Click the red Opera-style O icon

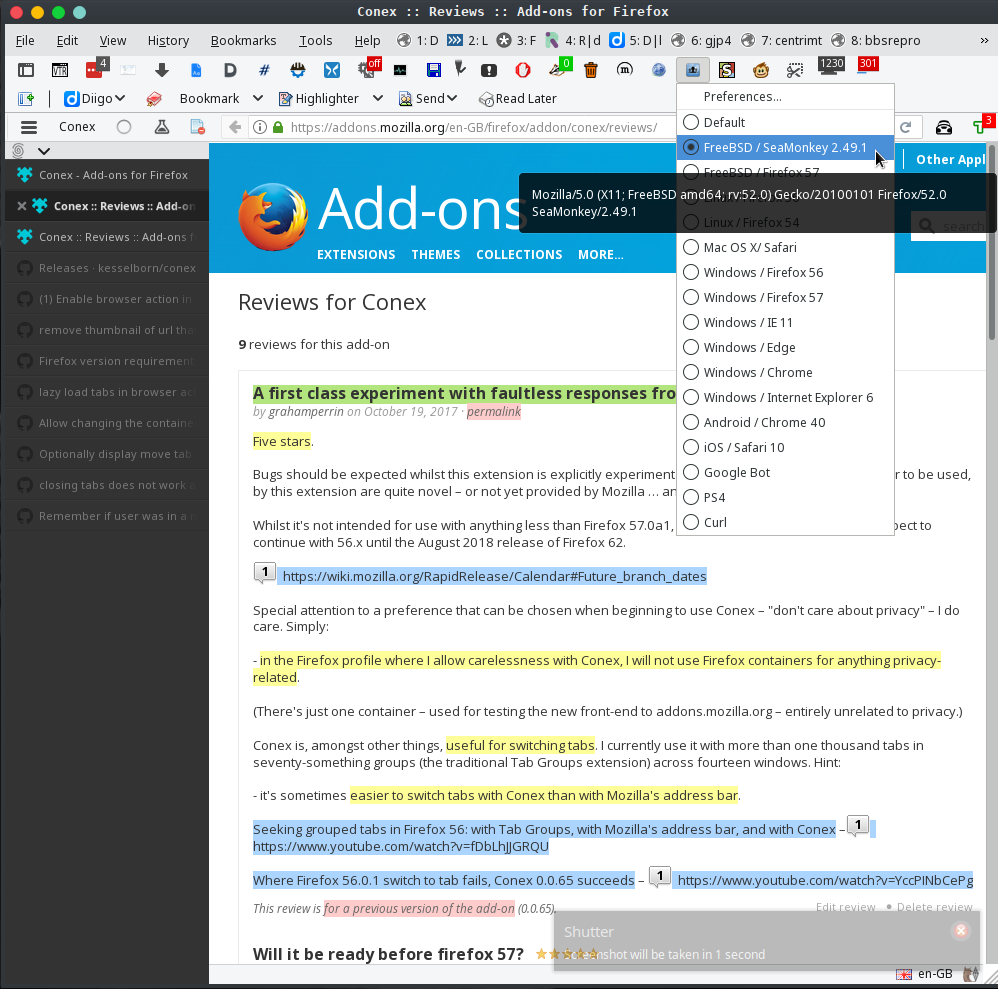pyautogui.click(x=523, y=70)
